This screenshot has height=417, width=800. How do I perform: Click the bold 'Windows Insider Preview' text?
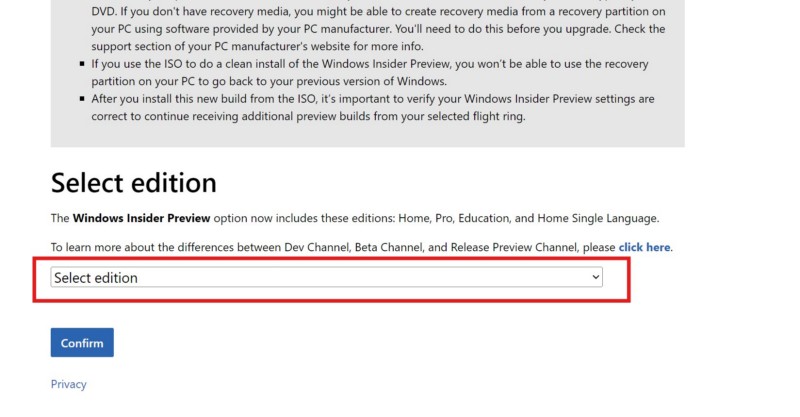[x=141, y=218]
